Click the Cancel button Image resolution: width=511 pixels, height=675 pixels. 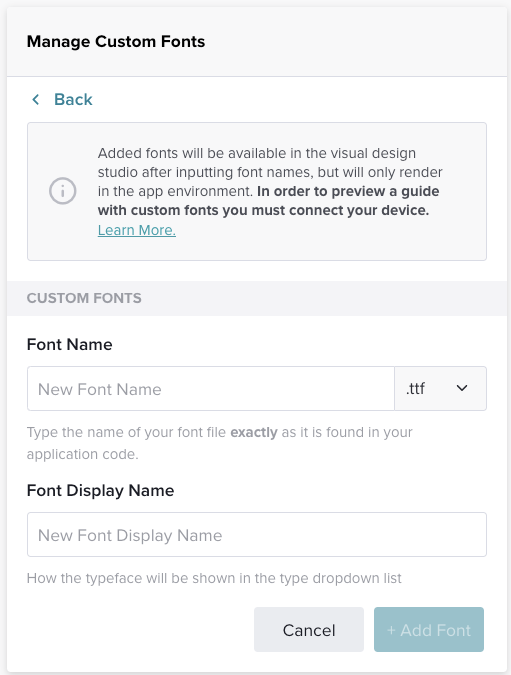pos(309,629)
